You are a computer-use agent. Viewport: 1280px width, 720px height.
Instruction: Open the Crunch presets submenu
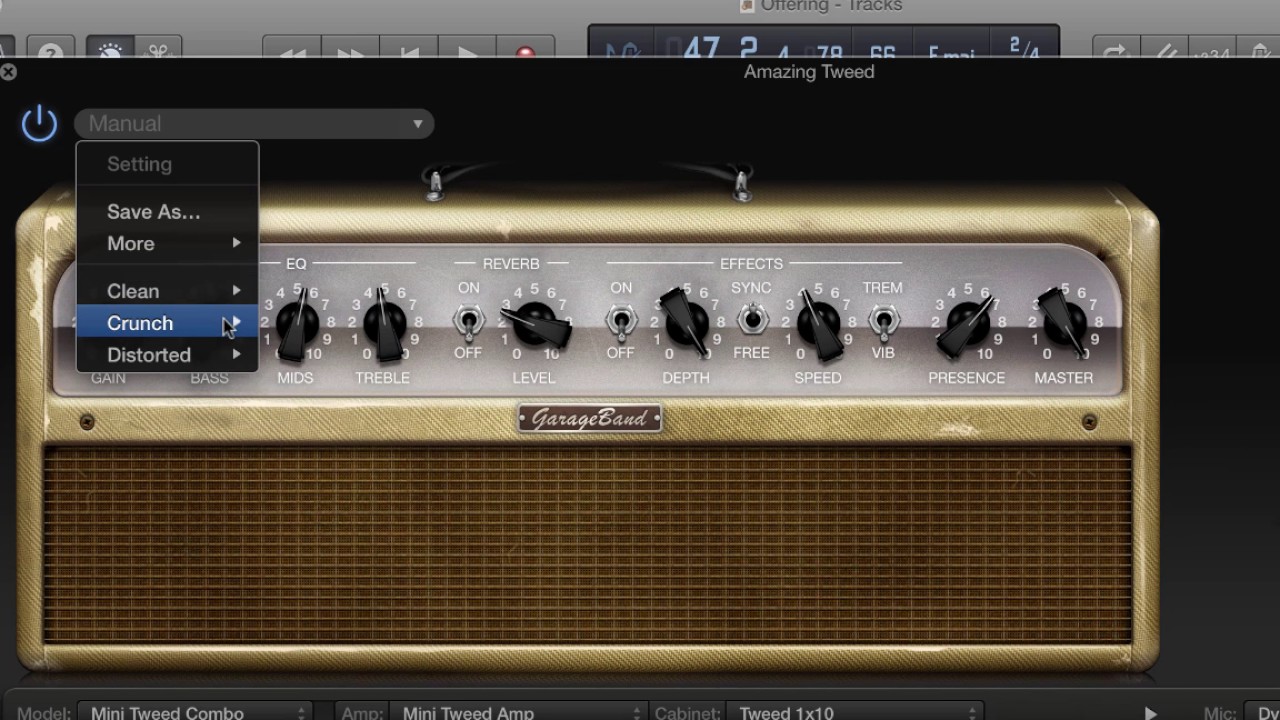(168, 323)
